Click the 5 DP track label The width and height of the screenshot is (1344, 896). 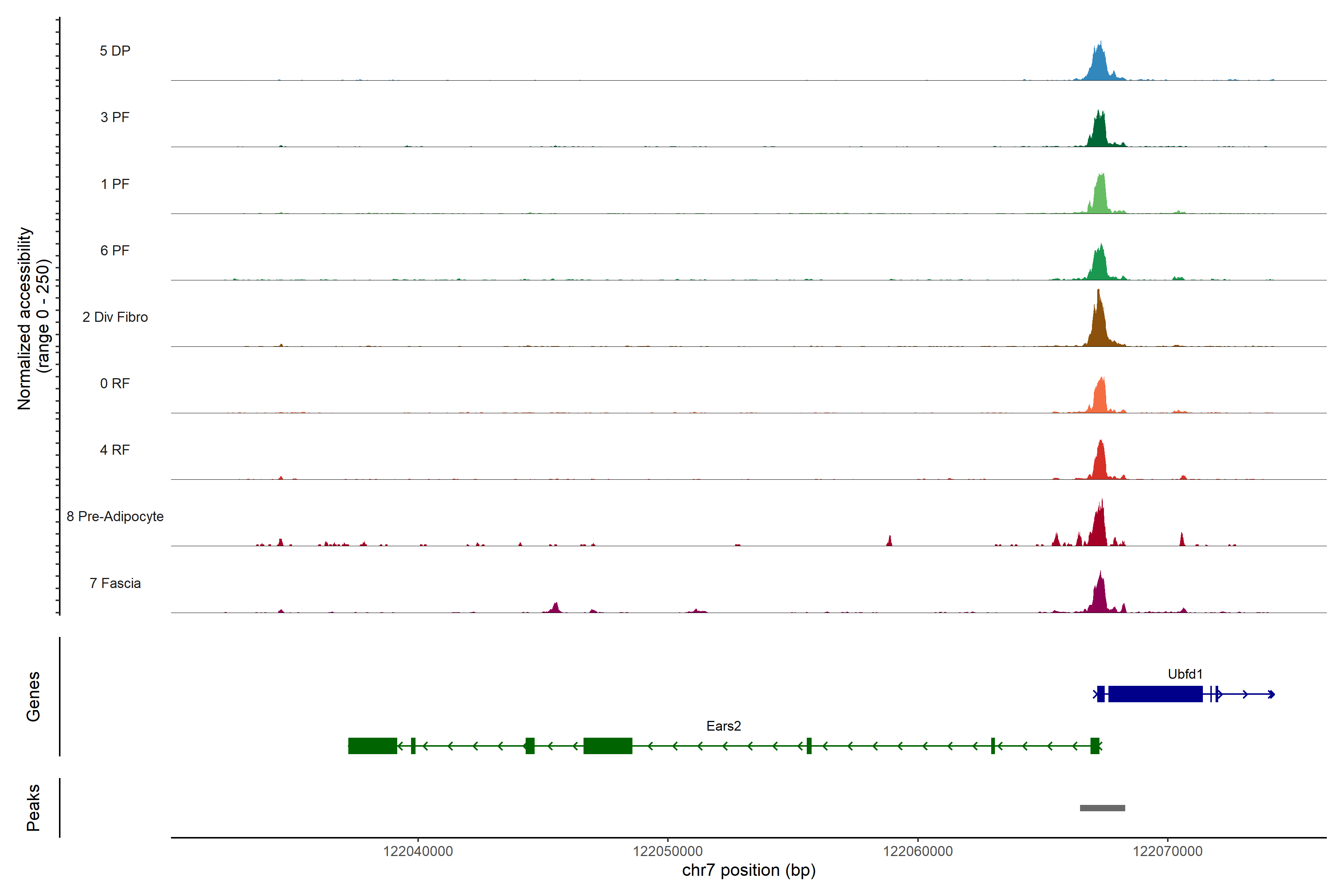[x=115, y=51]
